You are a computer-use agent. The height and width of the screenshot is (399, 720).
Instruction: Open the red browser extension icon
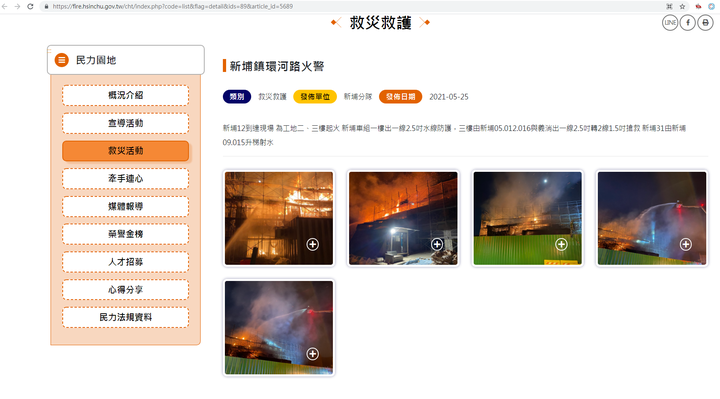tap(698, 6)
